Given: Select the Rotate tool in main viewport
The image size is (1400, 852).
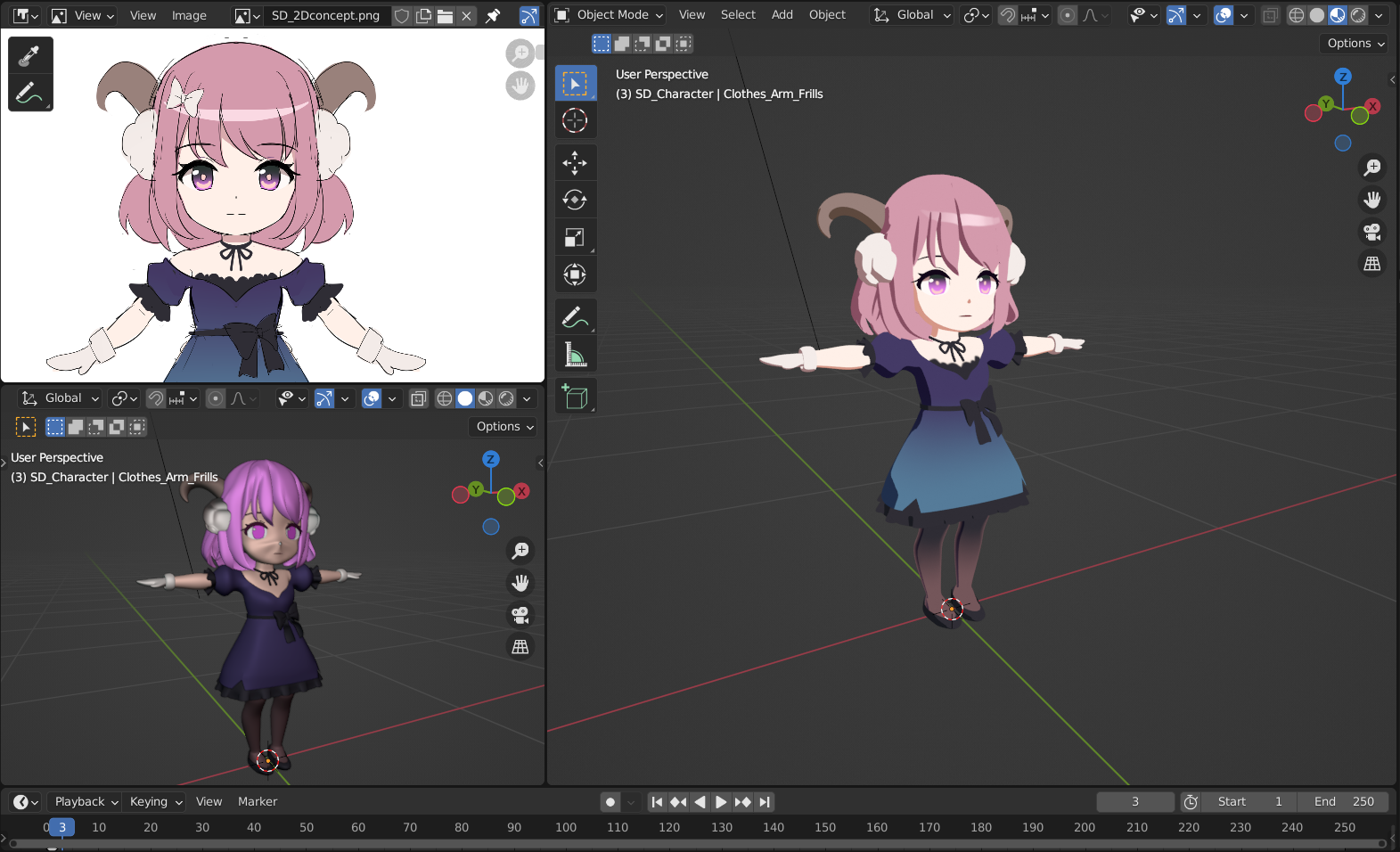Looking at the screenshot, I should pyautogui.click(x=575, y=200).
